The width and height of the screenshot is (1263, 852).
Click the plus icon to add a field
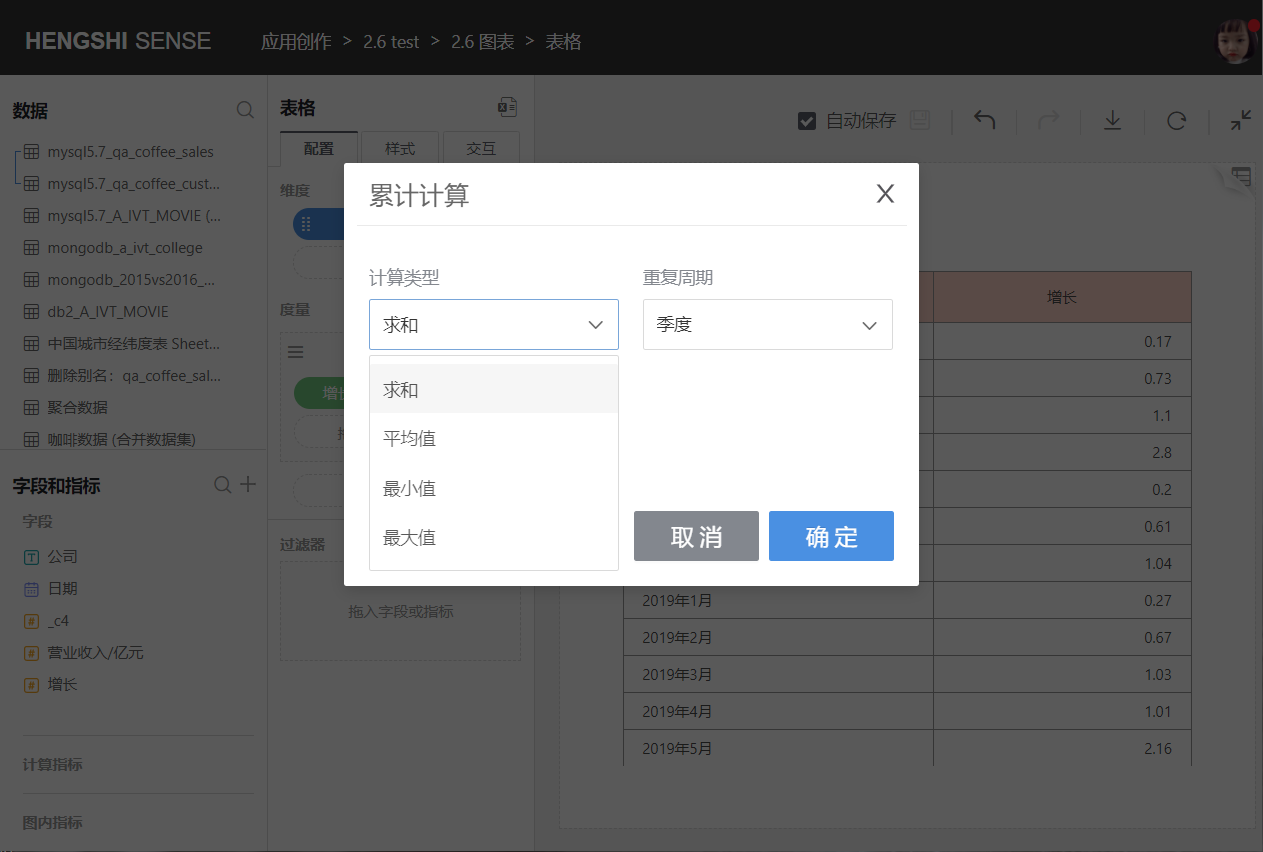tap(248, 485)
